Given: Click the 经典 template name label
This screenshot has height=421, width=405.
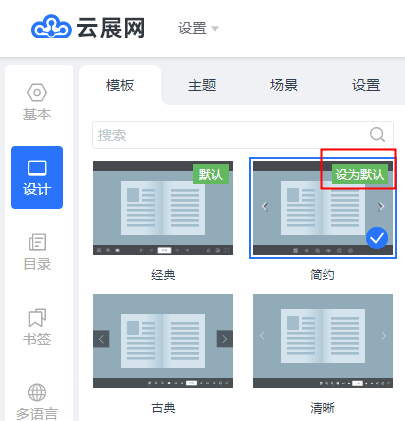Looking at the screenshot, I should point(163,275).
